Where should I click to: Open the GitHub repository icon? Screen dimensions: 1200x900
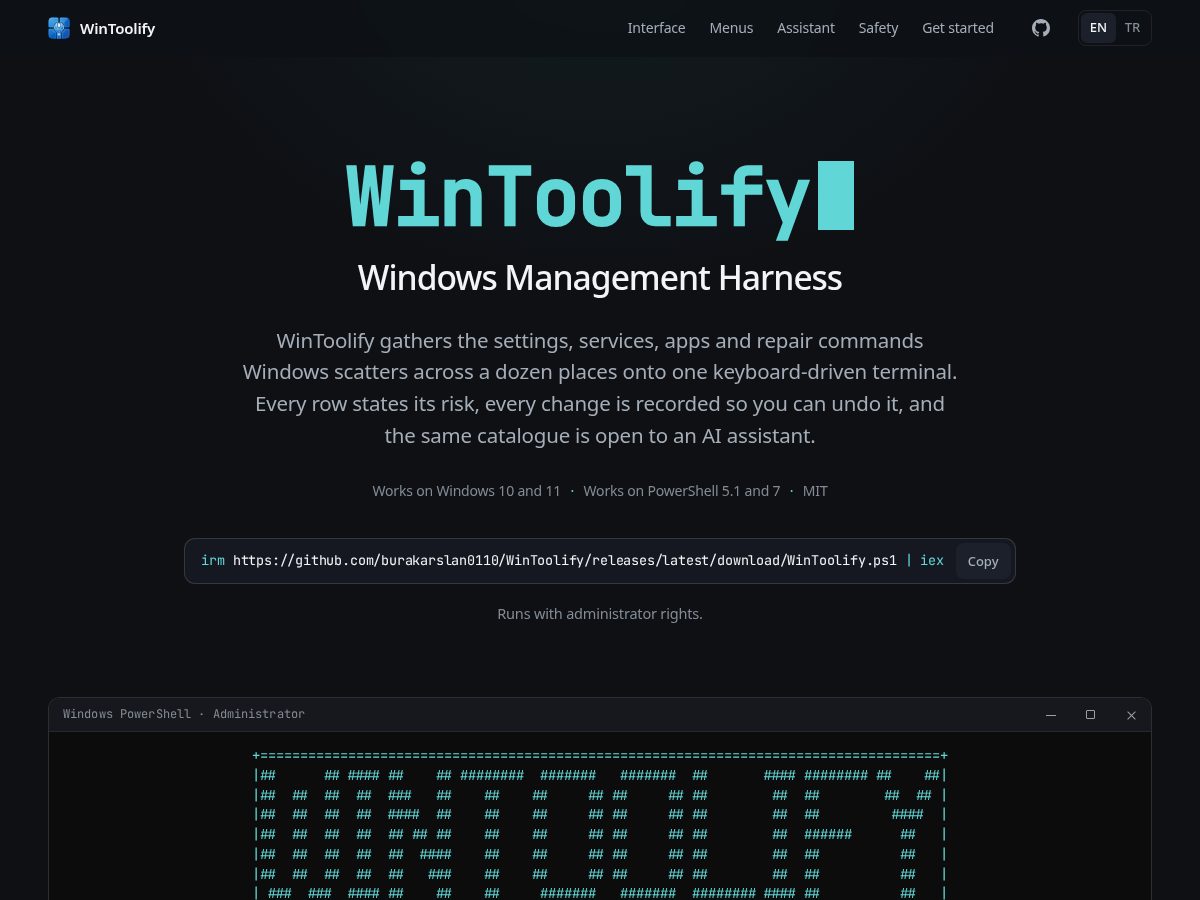[1041, 28]
